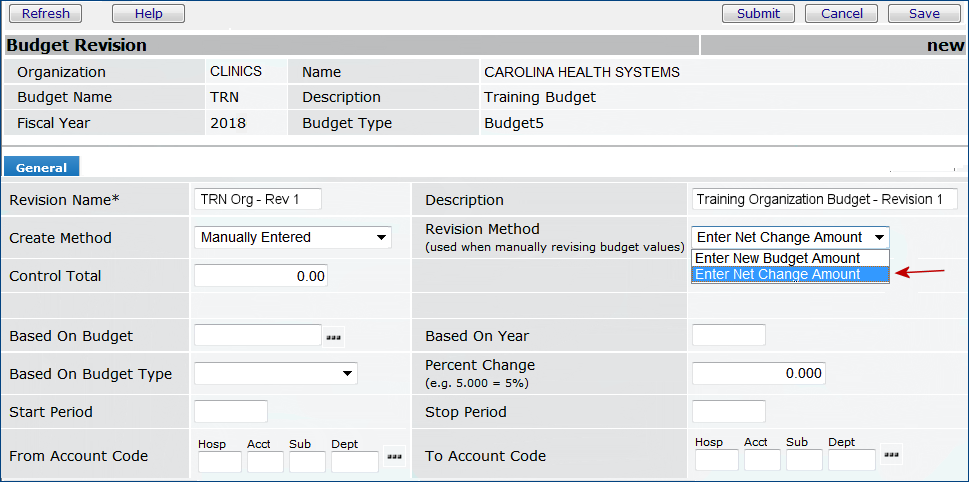This screenshot has height=482, width=969.
Task: Switch to the General tab
Action: pos(42,168)
